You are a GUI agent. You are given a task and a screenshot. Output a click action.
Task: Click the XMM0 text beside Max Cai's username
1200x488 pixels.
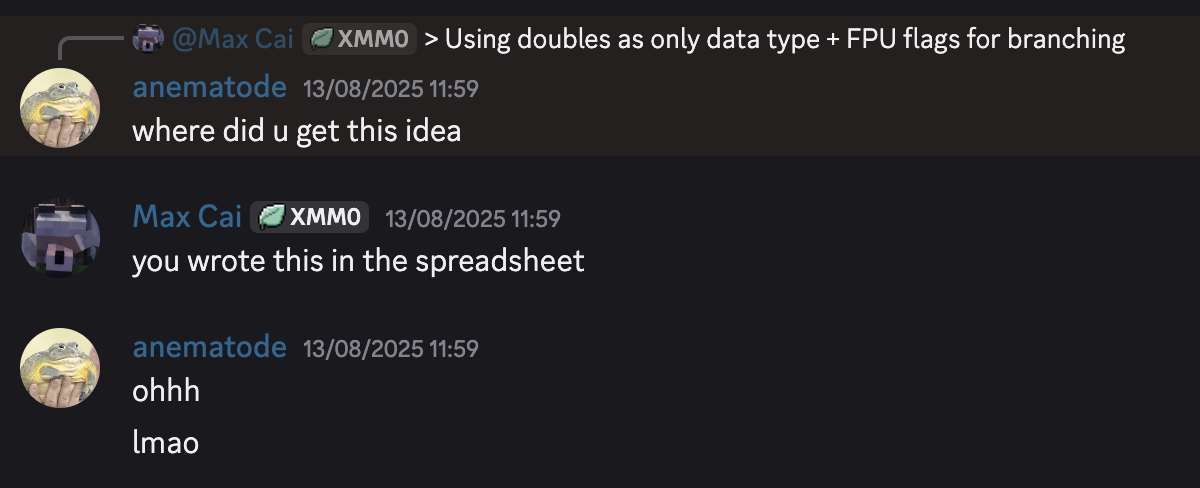click(x=325, y=217)
